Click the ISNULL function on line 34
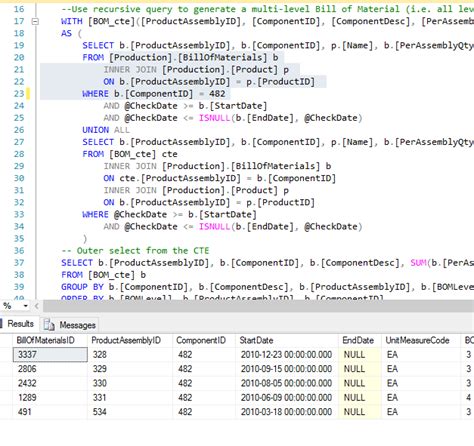Screen dimensions: 474x446 [214, 227]
